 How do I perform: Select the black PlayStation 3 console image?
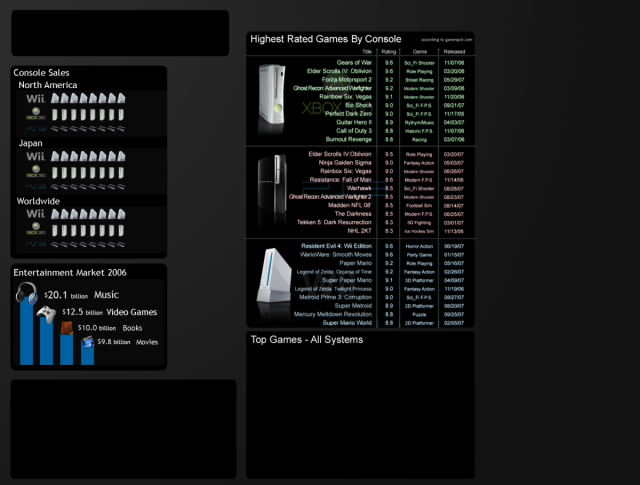pos(272,184)
